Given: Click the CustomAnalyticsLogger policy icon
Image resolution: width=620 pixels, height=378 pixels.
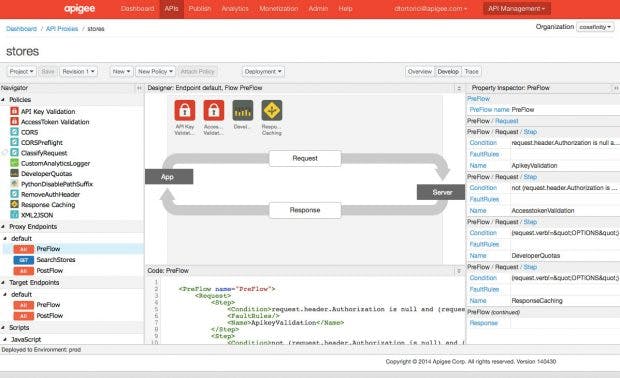Looking at the screenshot, I should point(14,163).
